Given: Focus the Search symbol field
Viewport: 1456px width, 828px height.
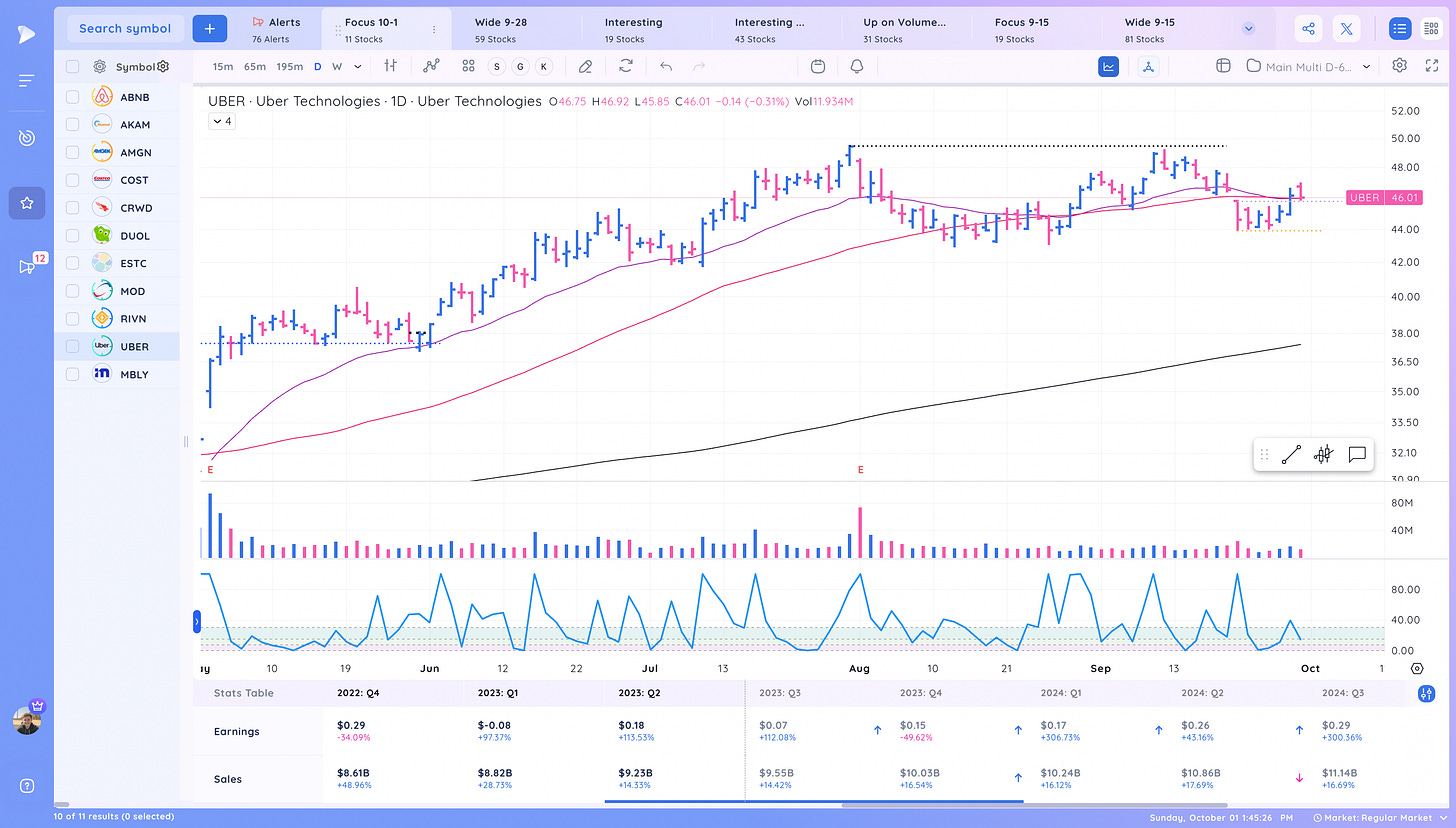Looking at the screenshot, I should [125, 28].
